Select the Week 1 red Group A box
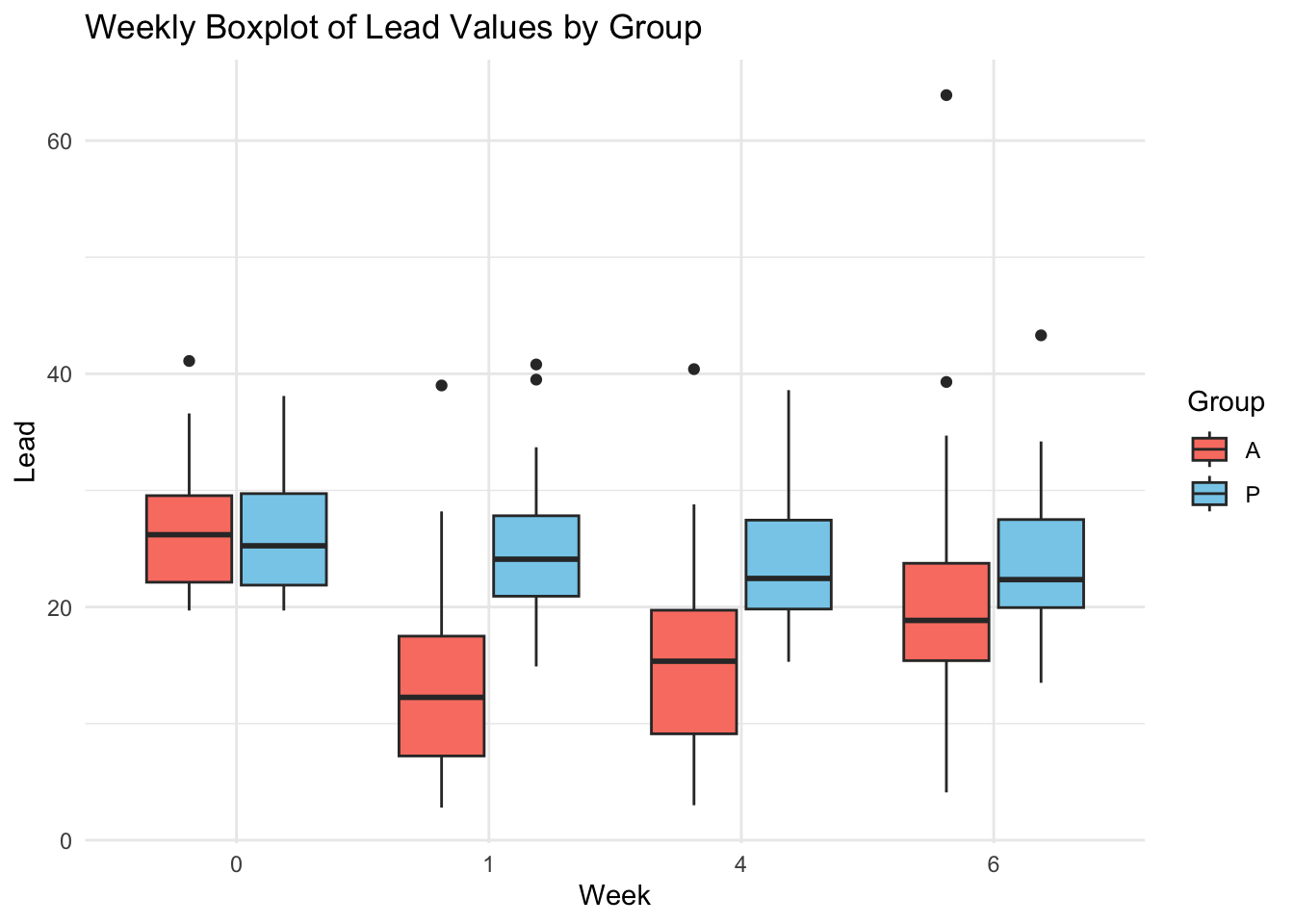Screen dimensions: 1294x924 [441, 696]
